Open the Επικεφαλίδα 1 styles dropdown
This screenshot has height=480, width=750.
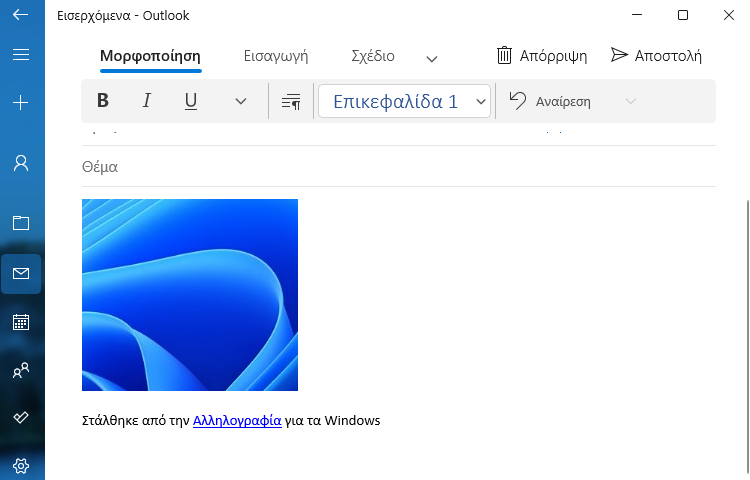coord(404,101)
